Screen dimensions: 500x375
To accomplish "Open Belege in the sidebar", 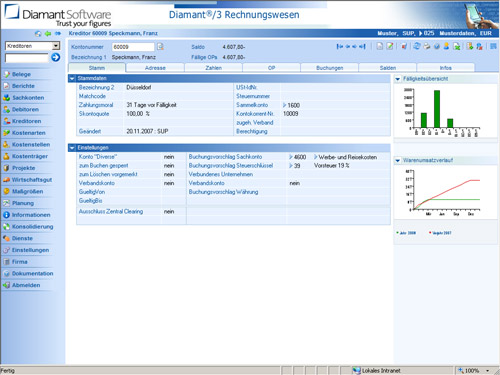I will point(21,74).
